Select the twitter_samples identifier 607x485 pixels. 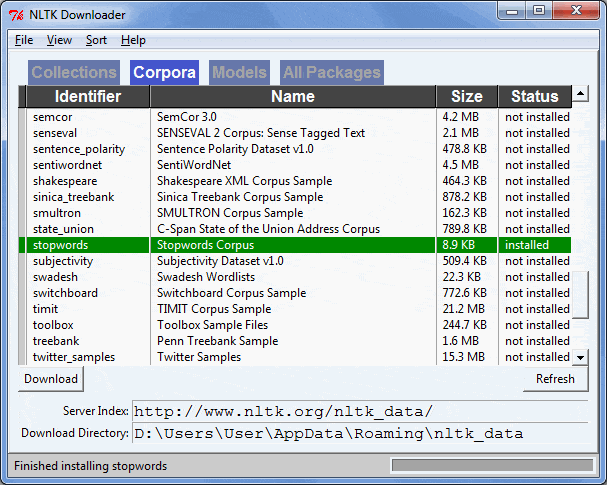pyautogui.click(x=74, y=357)
